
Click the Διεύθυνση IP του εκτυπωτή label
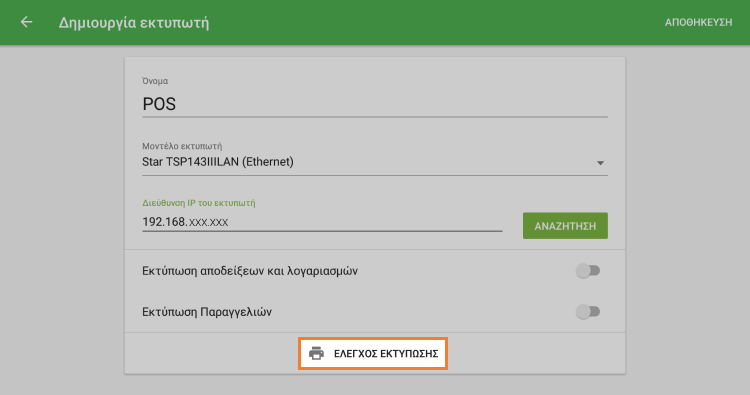tap(199, 203)
